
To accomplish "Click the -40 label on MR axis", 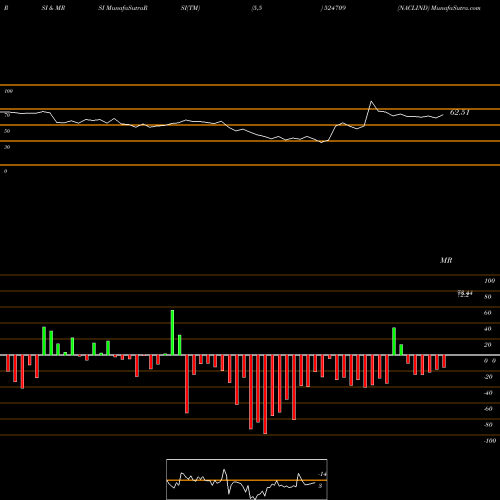I will click(x=488, y=393).
